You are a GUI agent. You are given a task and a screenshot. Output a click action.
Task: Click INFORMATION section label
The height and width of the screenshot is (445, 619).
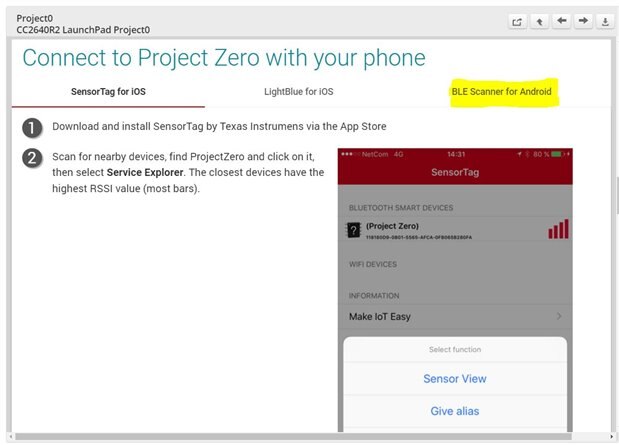[x=374, y=296]
